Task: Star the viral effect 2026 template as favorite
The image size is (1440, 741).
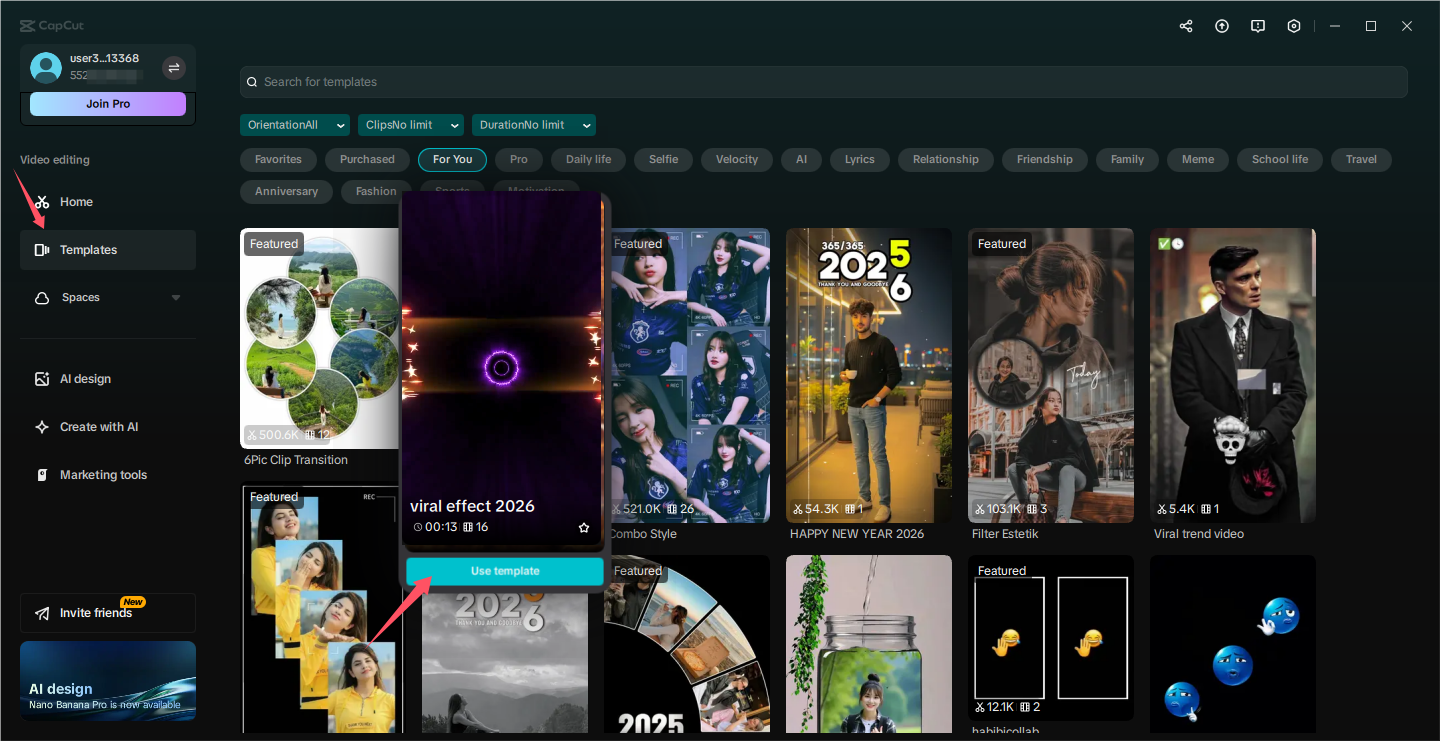Action: pos(584,527)
